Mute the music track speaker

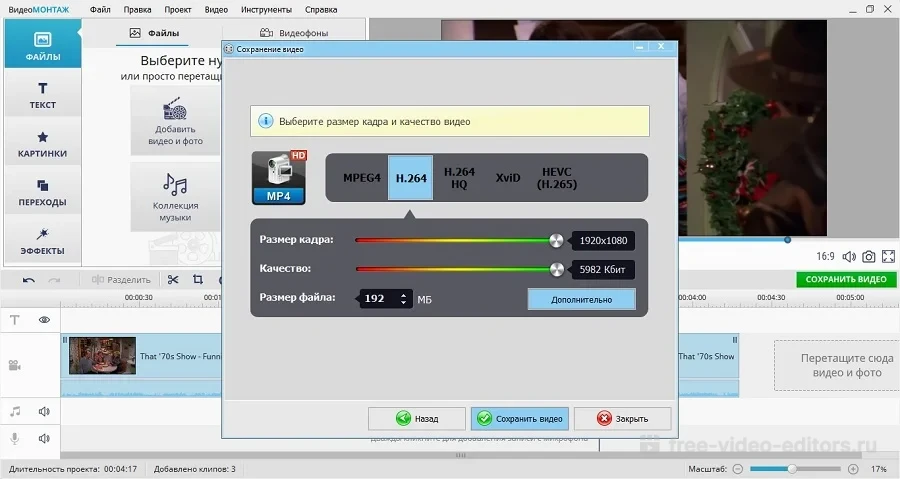click(45, 411)
